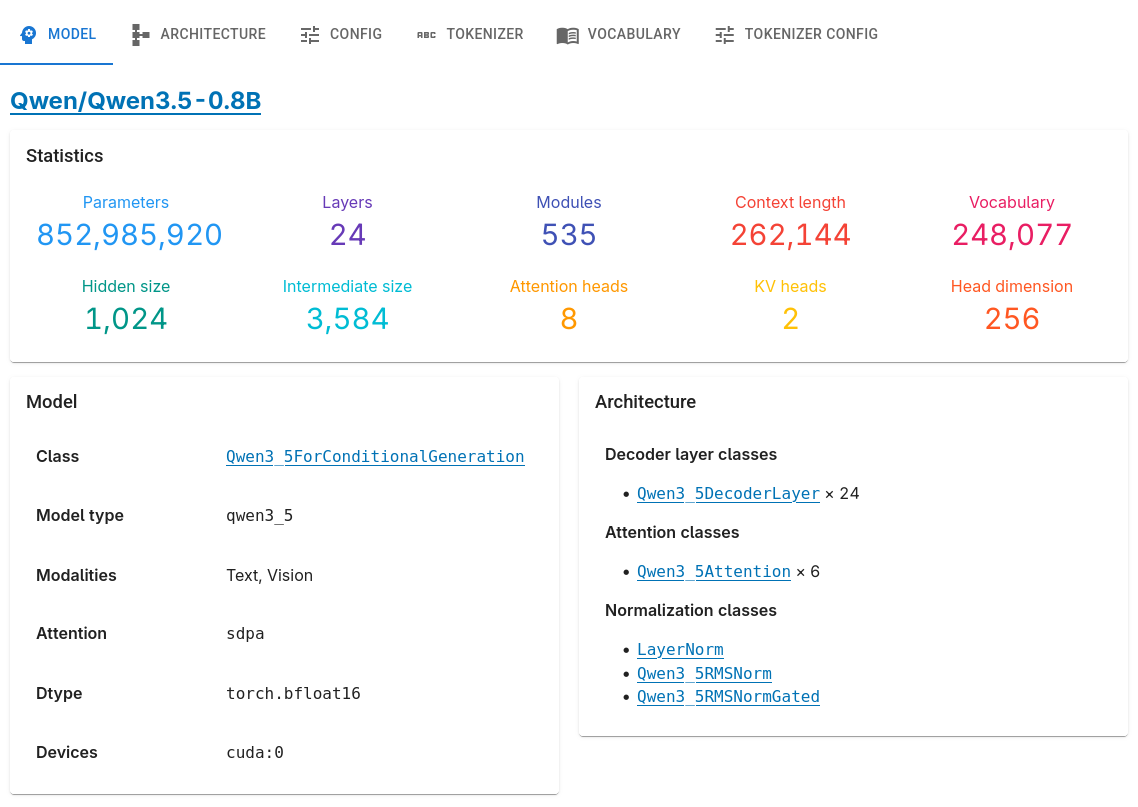The image size is (1138, 807).
Task: Click the Tokenizer Config sliders icon
Action: click(724, 34)
